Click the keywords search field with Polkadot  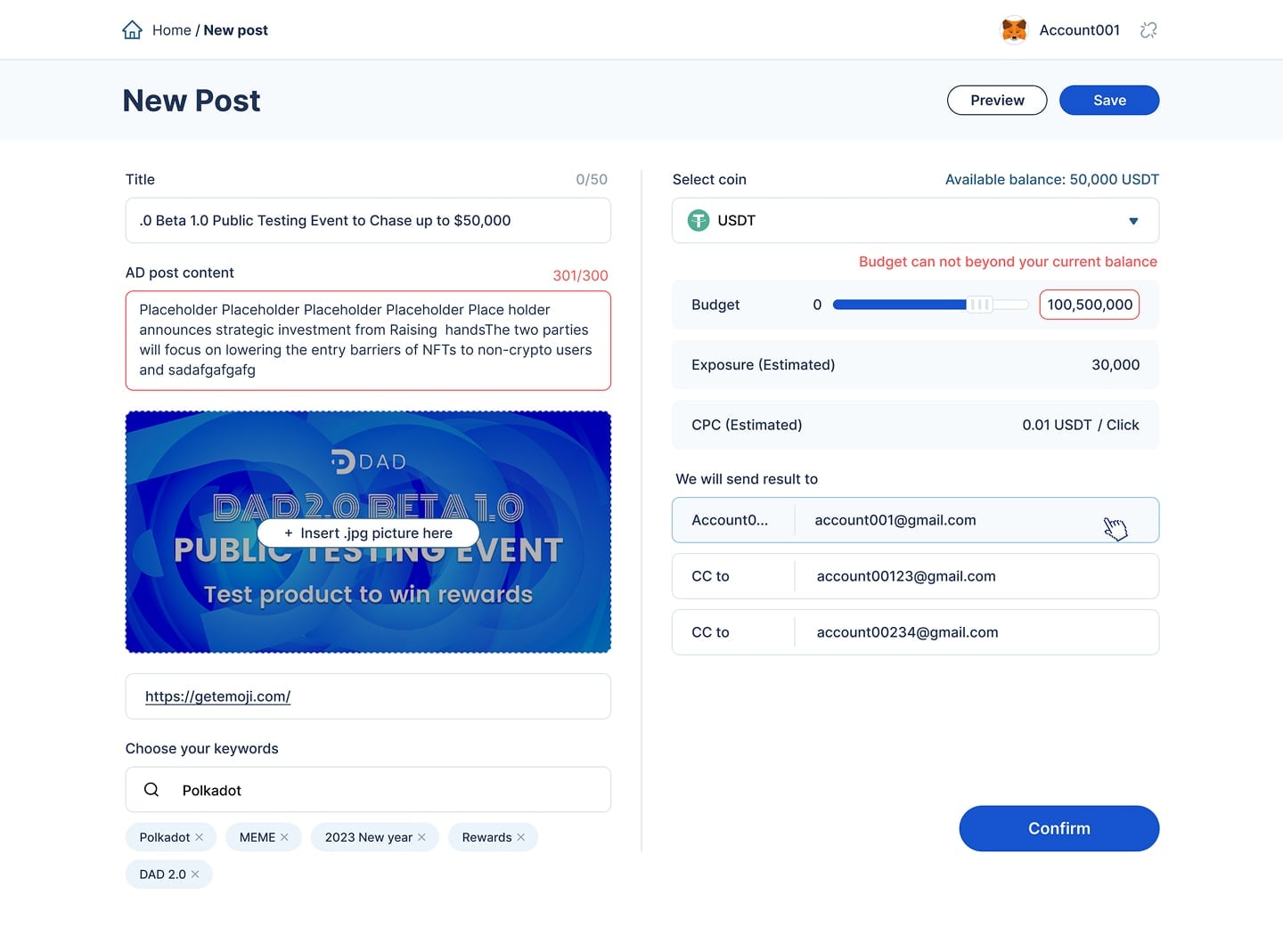tap(368, 790)
